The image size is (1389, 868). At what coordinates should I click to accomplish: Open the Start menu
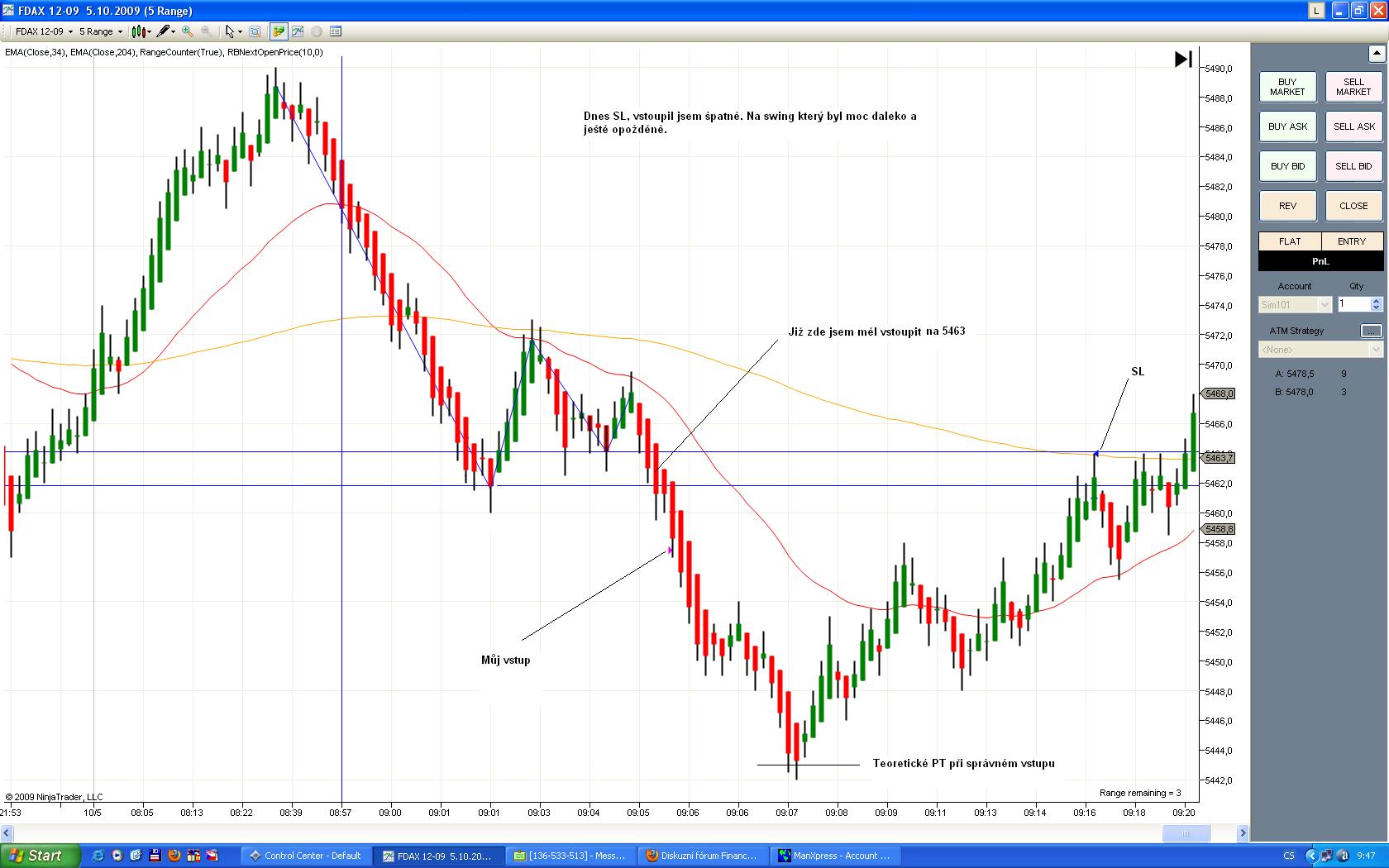(x=41, y=856)
